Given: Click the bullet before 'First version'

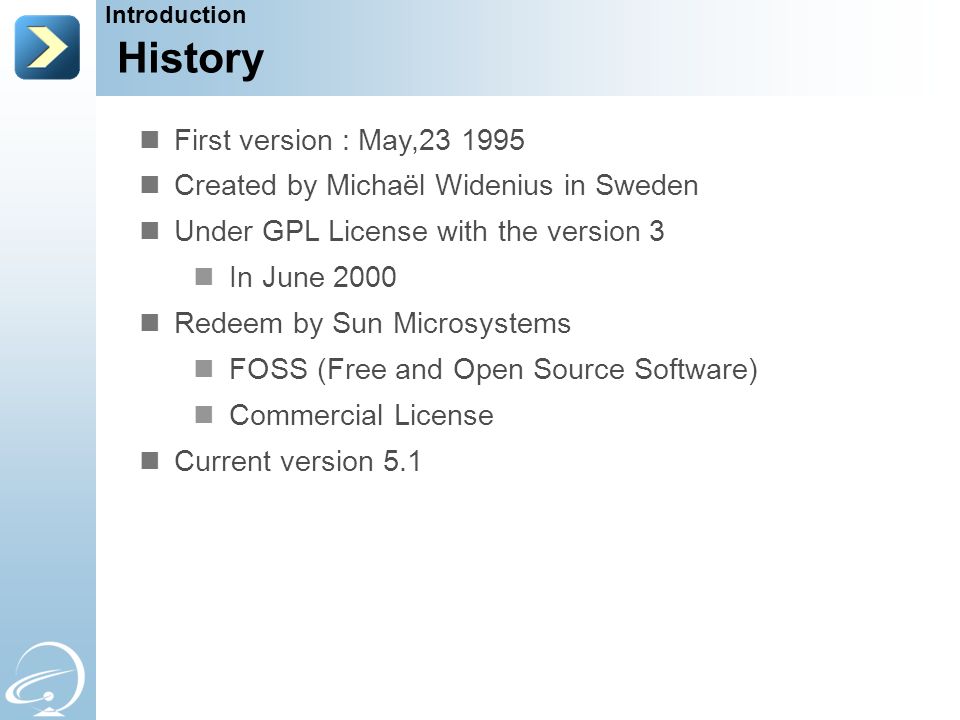Looking at the screenshot, I should click(150, 140).
